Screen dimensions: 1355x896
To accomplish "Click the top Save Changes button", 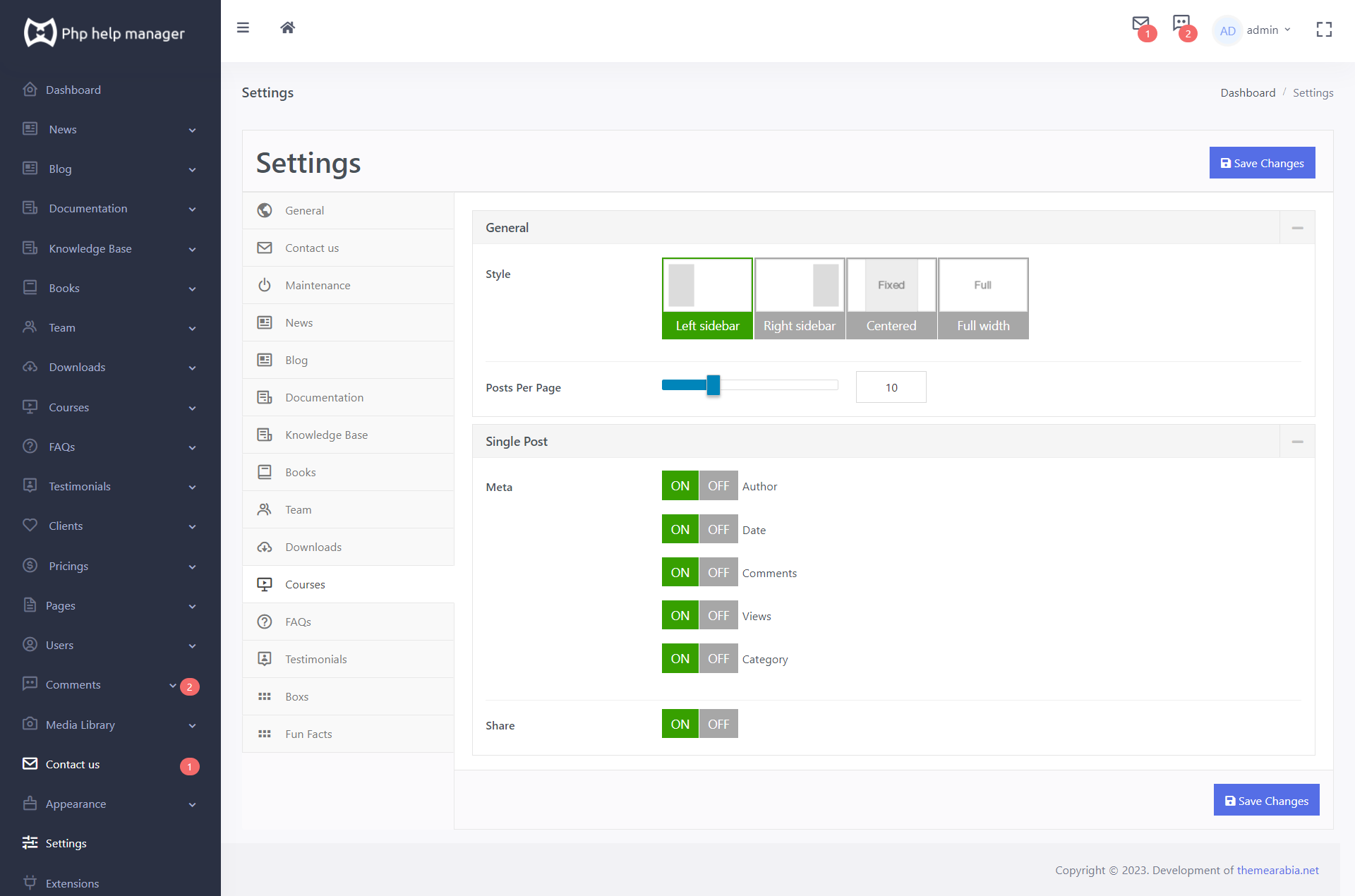I will tap(1262, 163).
